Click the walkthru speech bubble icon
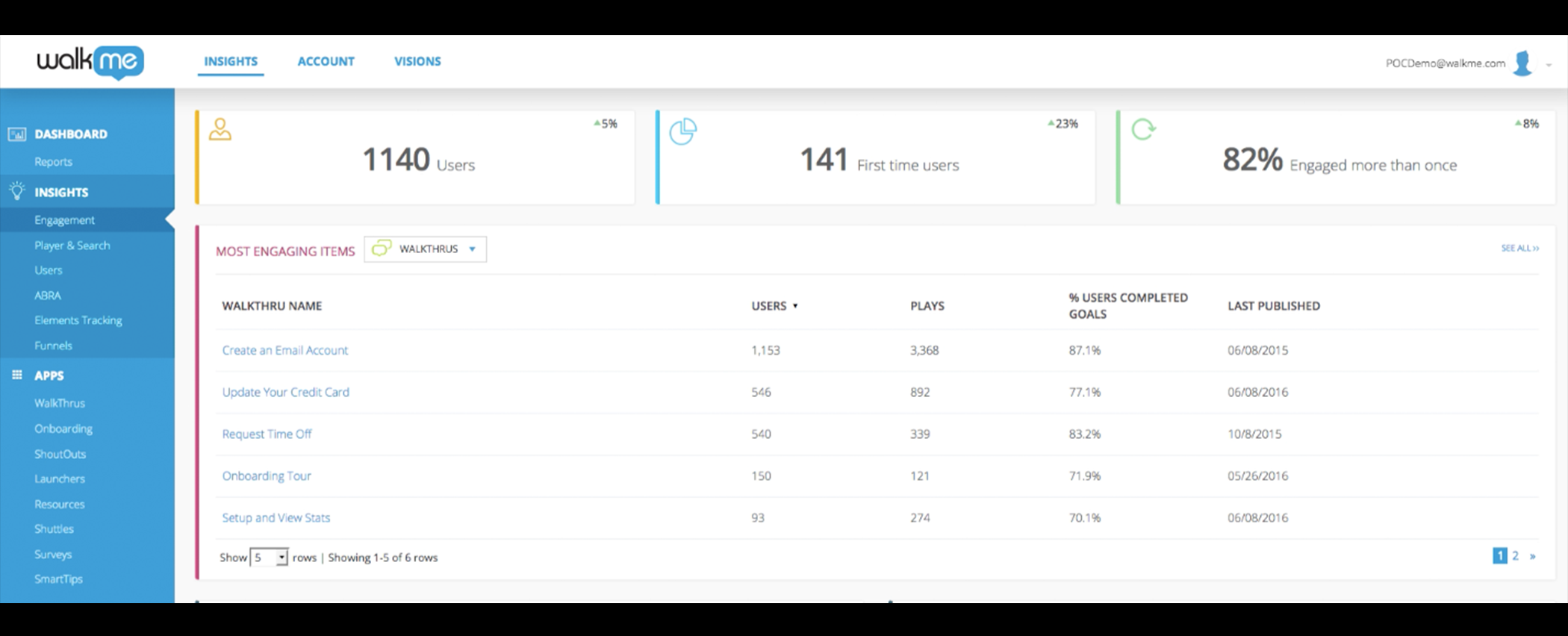This screenshot has width=1568, height=636. (x=382, y=248)
